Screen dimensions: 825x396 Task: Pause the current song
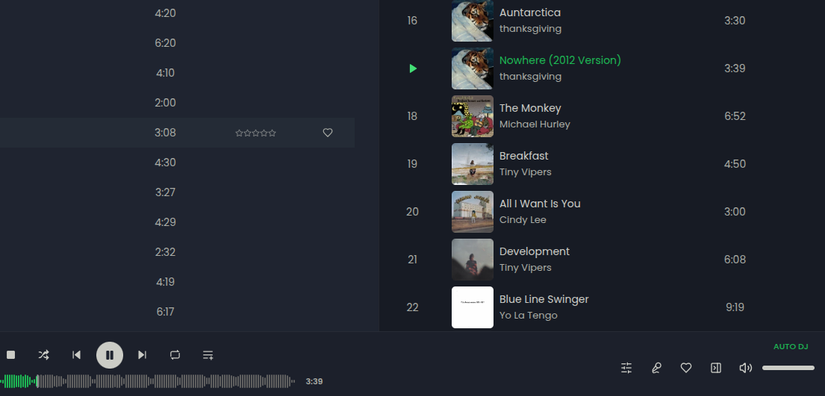coord(109,355)
